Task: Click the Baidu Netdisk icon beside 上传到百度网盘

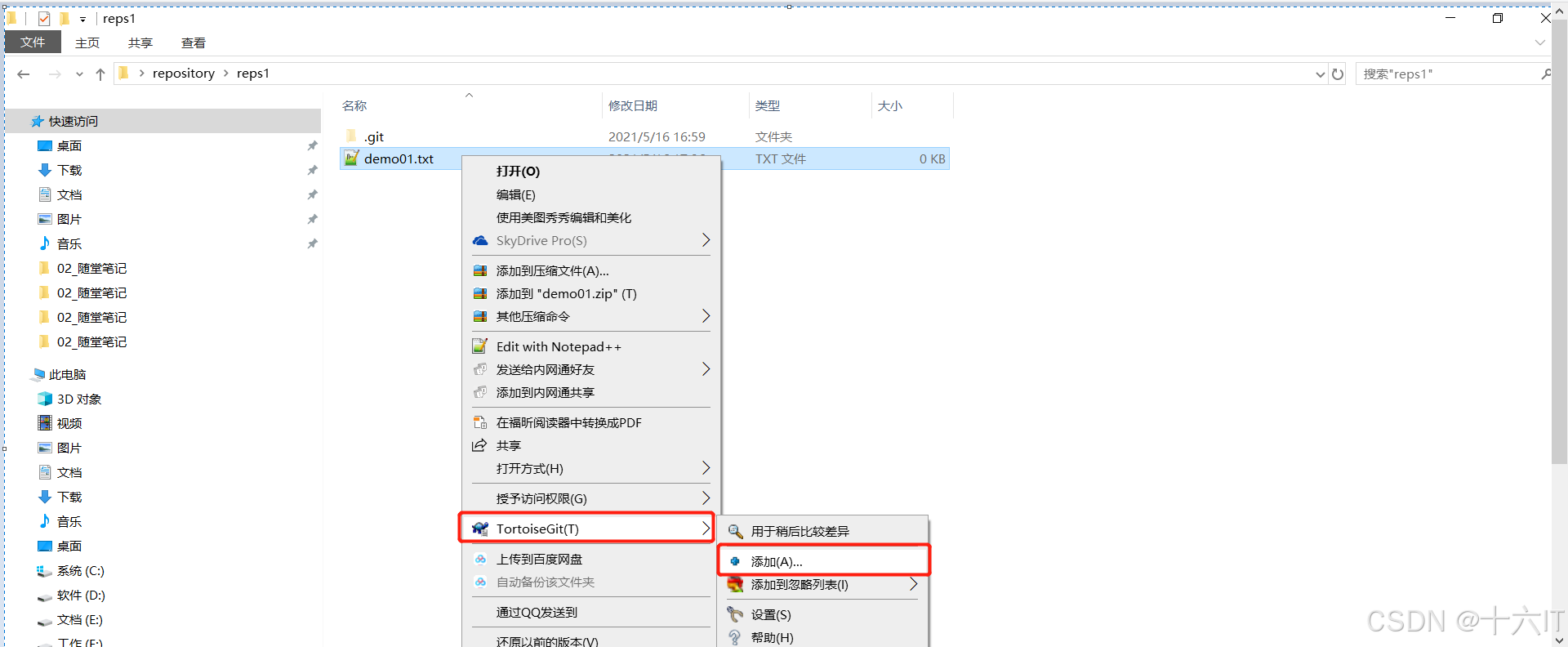Action: [480, 559]
